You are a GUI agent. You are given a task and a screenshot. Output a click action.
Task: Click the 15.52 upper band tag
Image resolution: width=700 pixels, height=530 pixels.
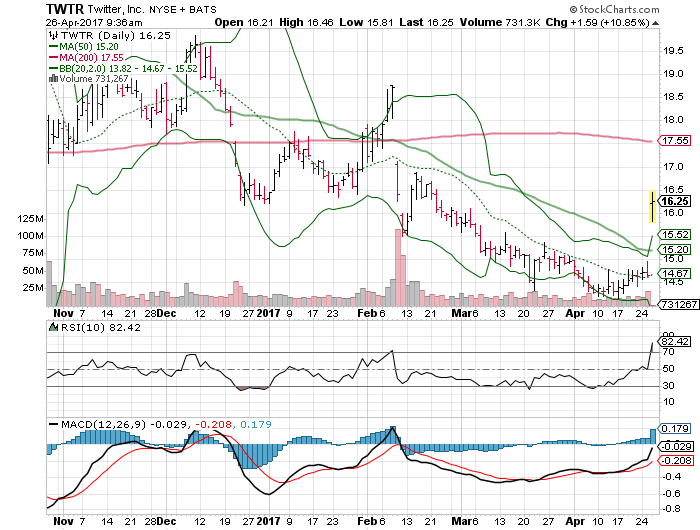pyautogui.click(x=676, y=234)
